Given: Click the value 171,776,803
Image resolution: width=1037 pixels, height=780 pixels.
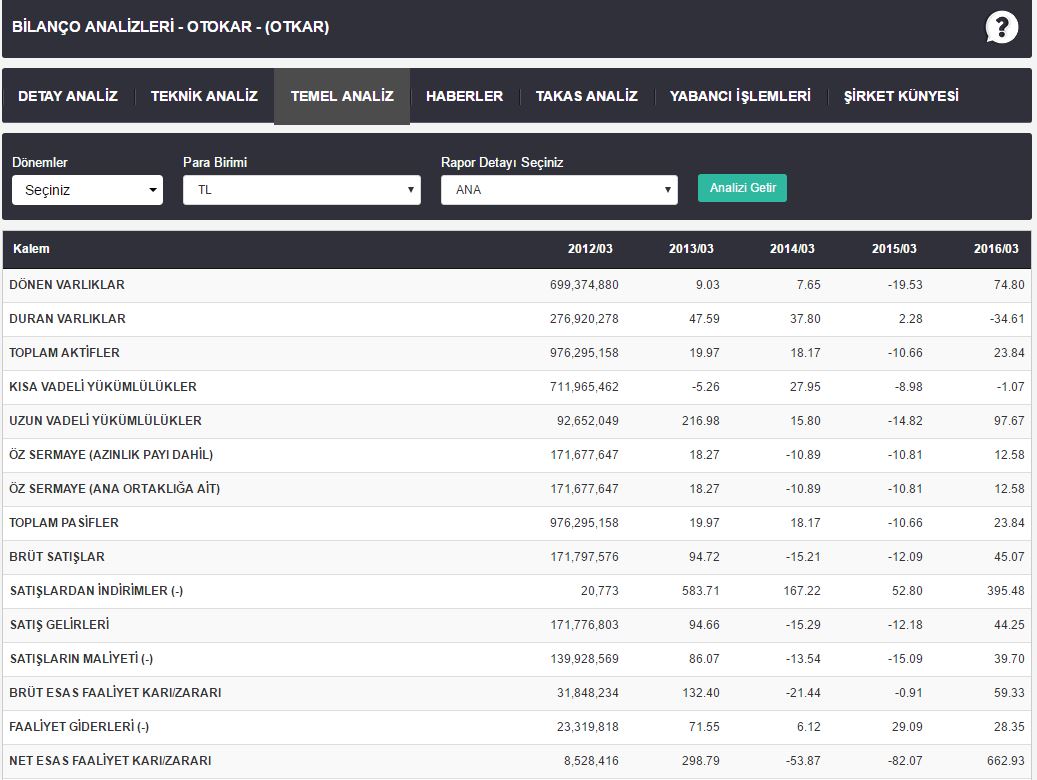Looking at the screenshot, I should (584, 625).
